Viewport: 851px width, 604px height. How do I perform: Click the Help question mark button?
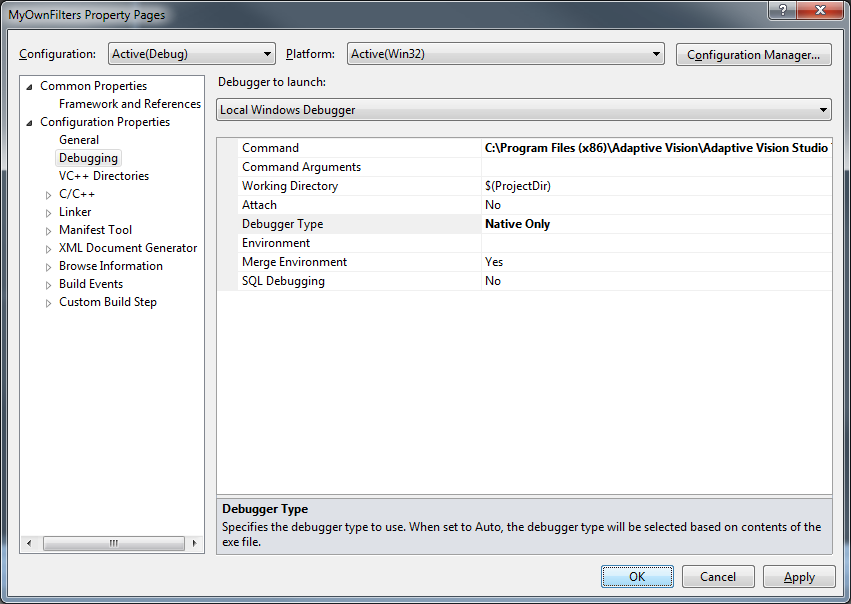tap(785, 11)
